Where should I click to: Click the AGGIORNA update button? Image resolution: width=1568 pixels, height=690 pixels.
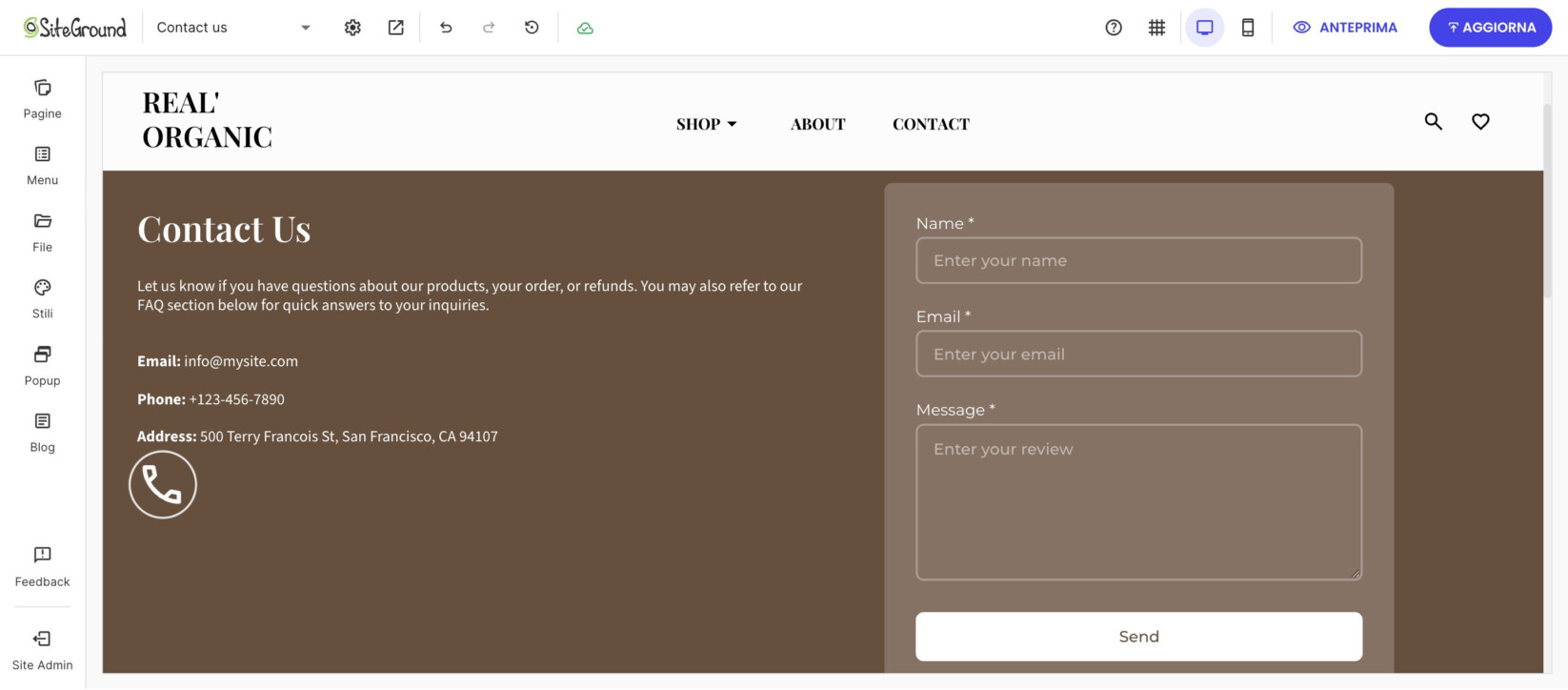tap(1491, 28)
